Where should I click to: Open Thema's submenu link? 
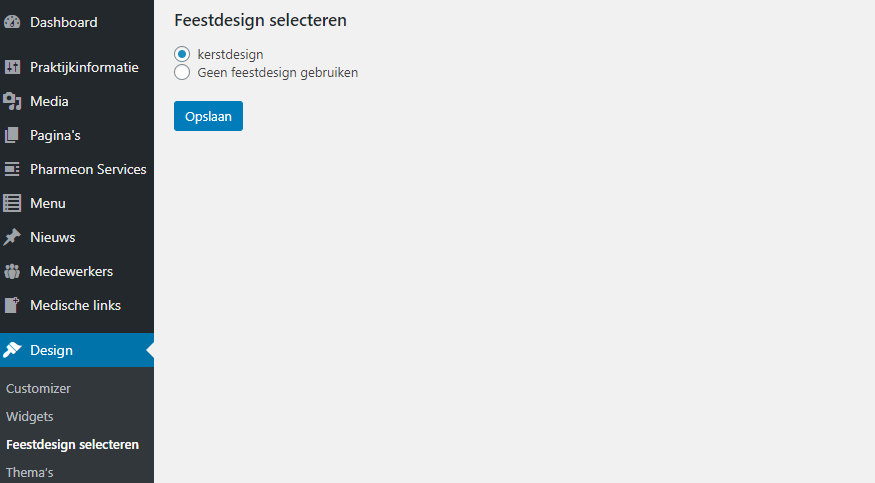[x=30, y=472]
